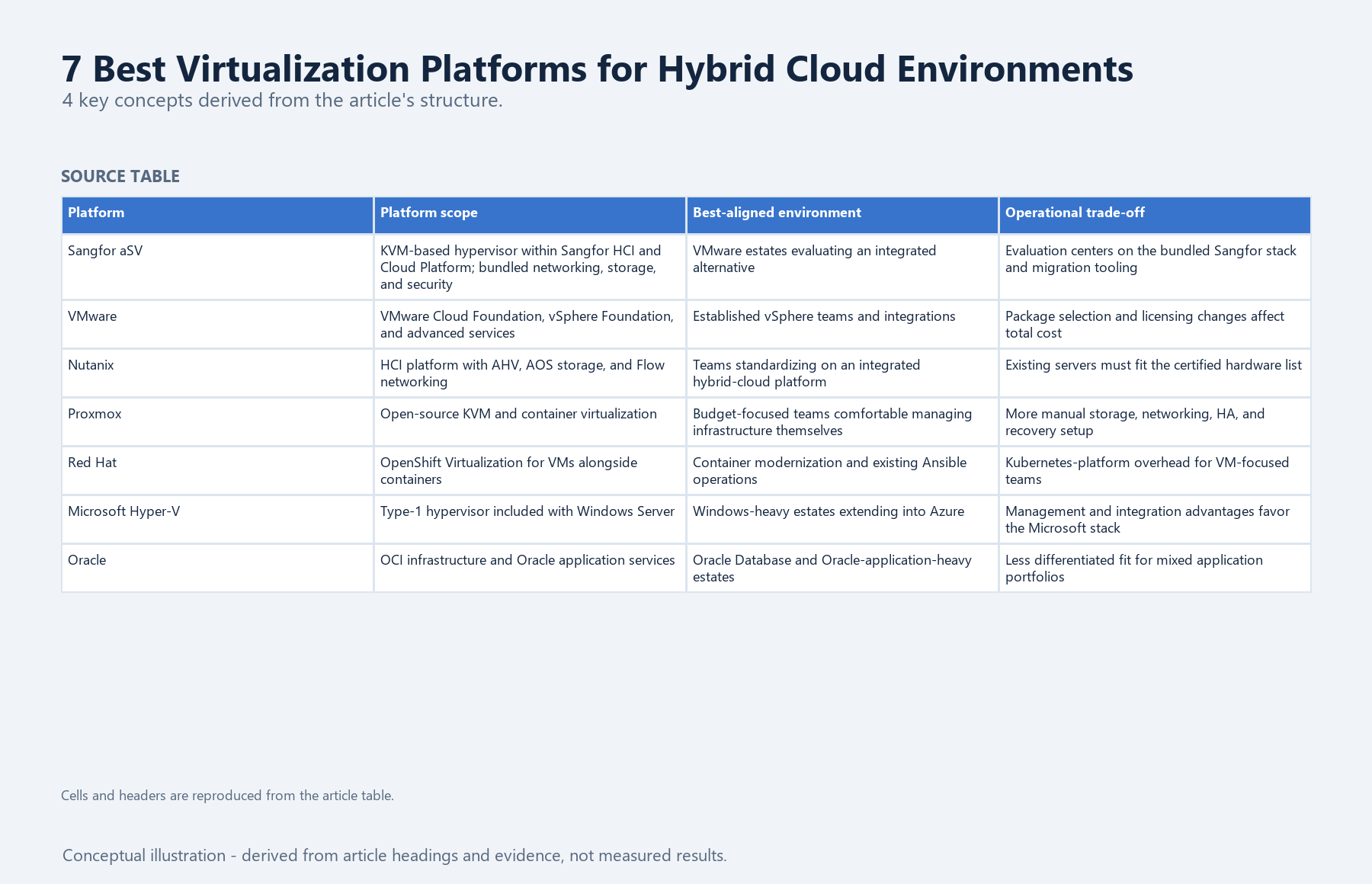
Task: Click 'HCI platform with AHV, AOS storage' cell
Action: click(530, 373)
